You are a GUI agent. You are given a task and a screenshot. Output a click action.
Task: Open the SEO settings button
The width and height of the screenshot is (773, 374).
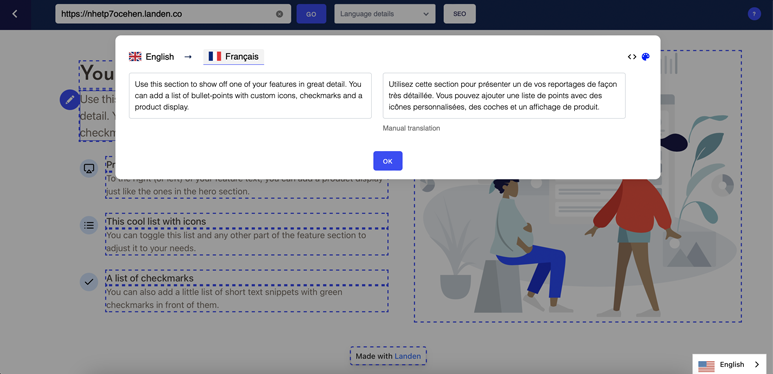(x=459, y=14)
